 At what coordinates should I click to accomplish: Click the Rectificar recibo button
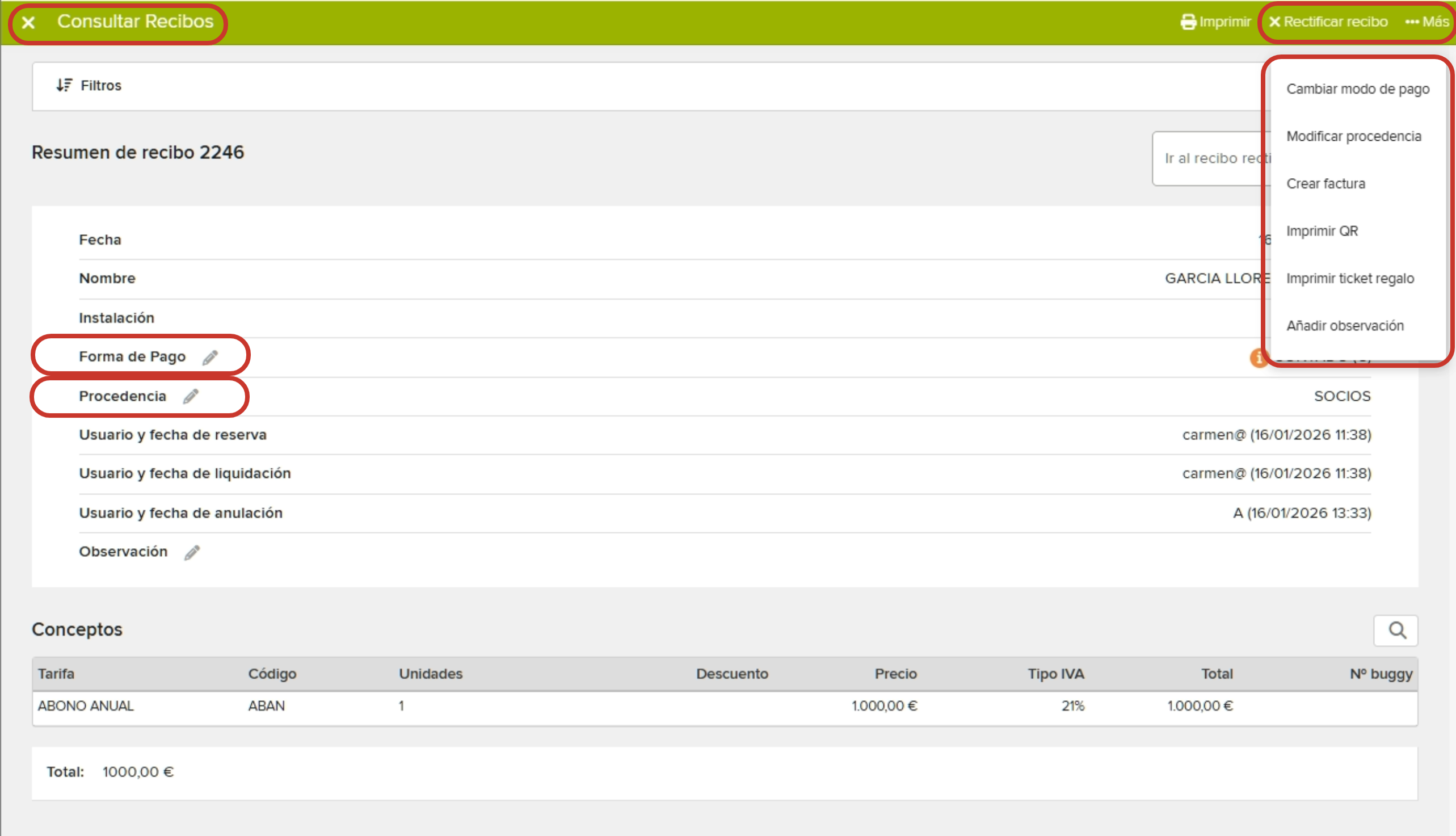[x=1328, y=22]
